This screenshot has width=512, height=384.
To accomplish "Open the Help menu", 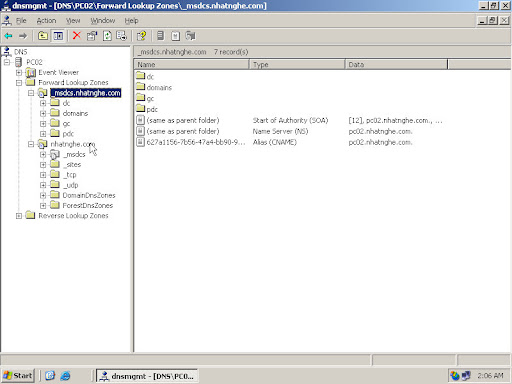I will click(131, 21).
